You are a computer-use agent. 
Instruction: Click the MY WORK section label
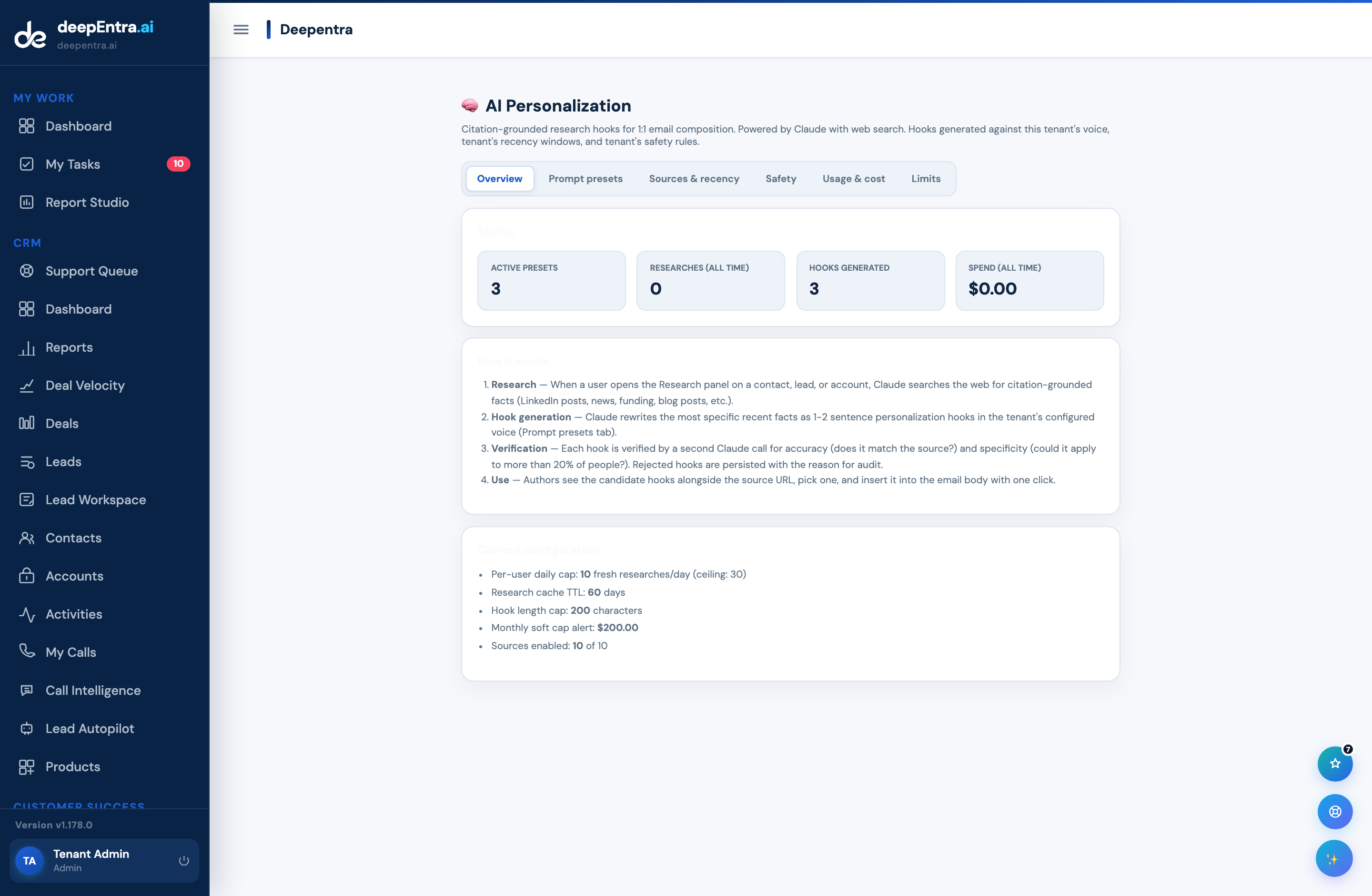pyautogui.click(x=44, y=98)
